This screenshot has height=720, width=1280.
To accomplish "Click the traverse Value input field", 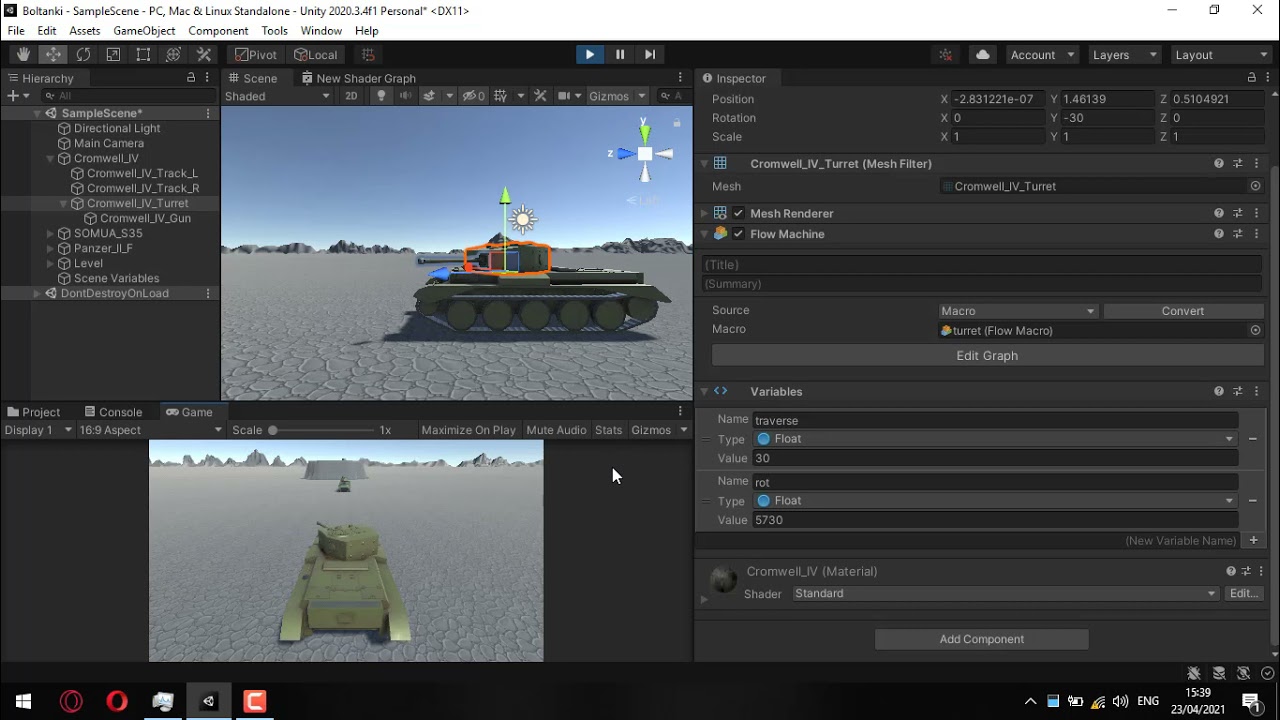I will coord(995,458).
